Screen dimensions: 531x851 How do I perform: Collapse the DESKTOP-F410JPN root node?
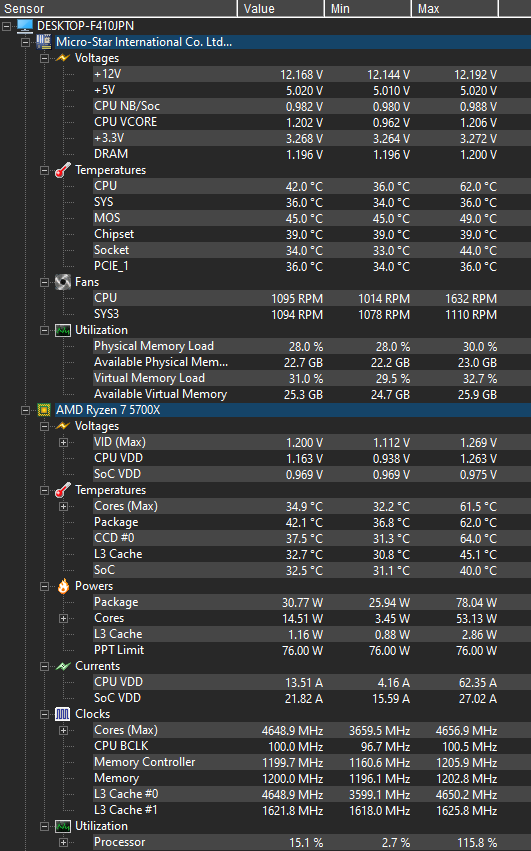click(x=7, y=26)
